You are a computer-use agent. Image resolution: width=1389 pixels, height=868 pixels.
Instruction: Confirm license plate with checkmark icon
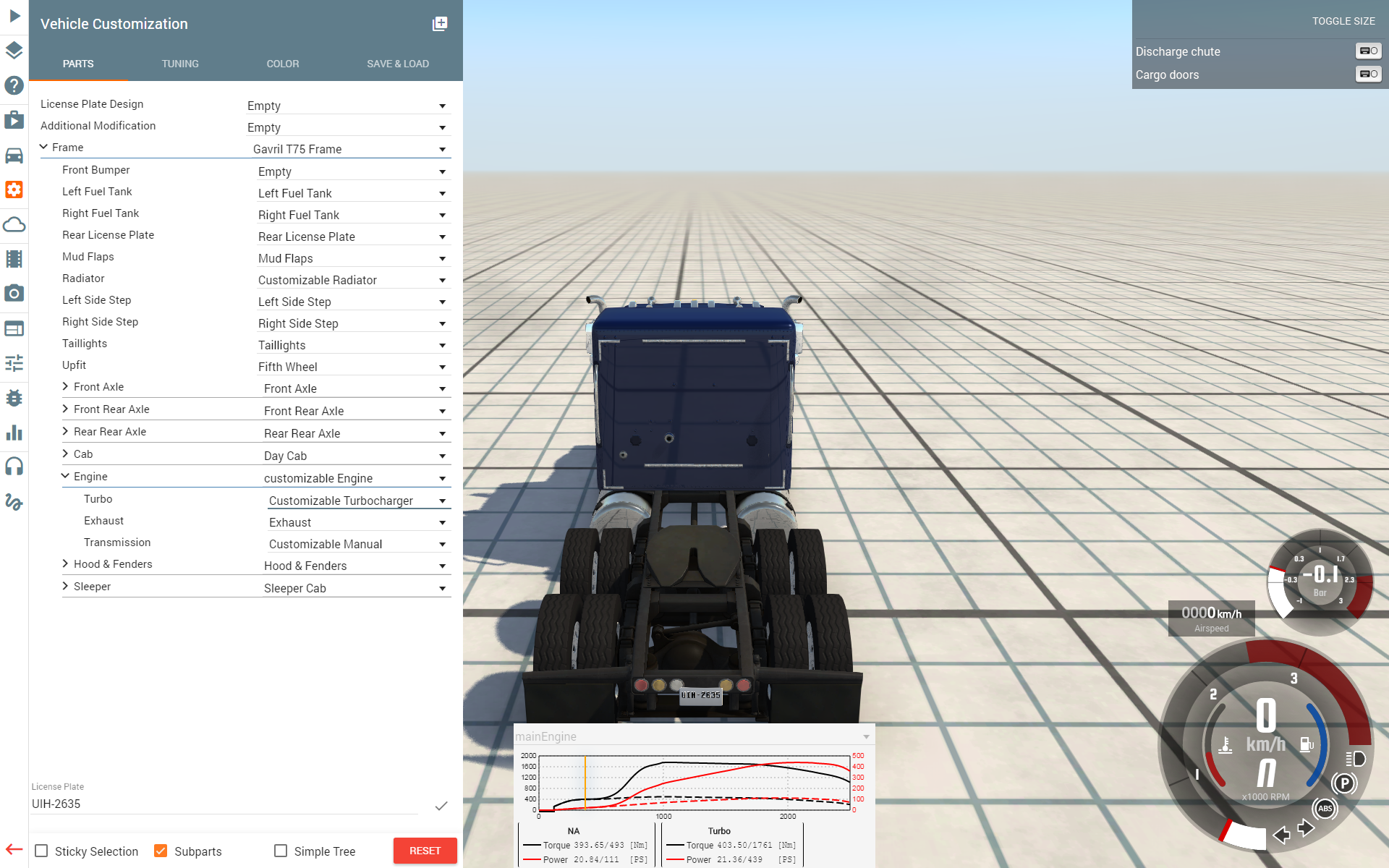[x=441, y=805]
